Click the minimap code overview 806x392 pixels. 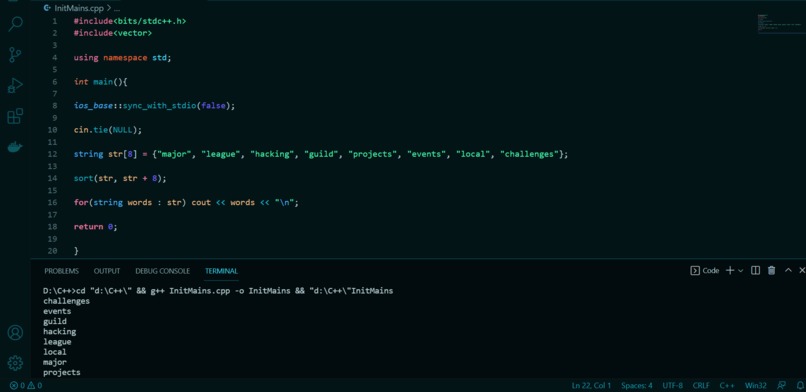point(780,24)
